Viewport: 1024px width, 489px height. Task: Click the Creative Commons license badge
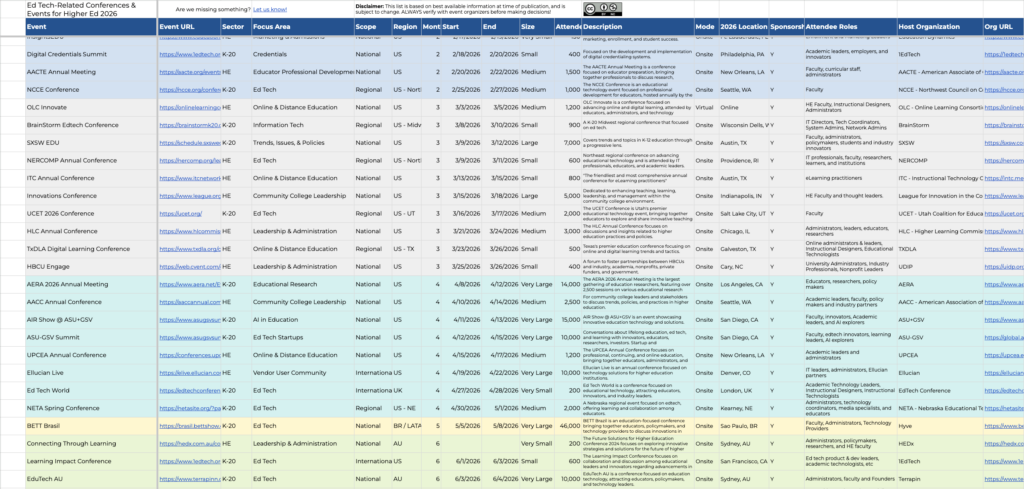(609, 8)
